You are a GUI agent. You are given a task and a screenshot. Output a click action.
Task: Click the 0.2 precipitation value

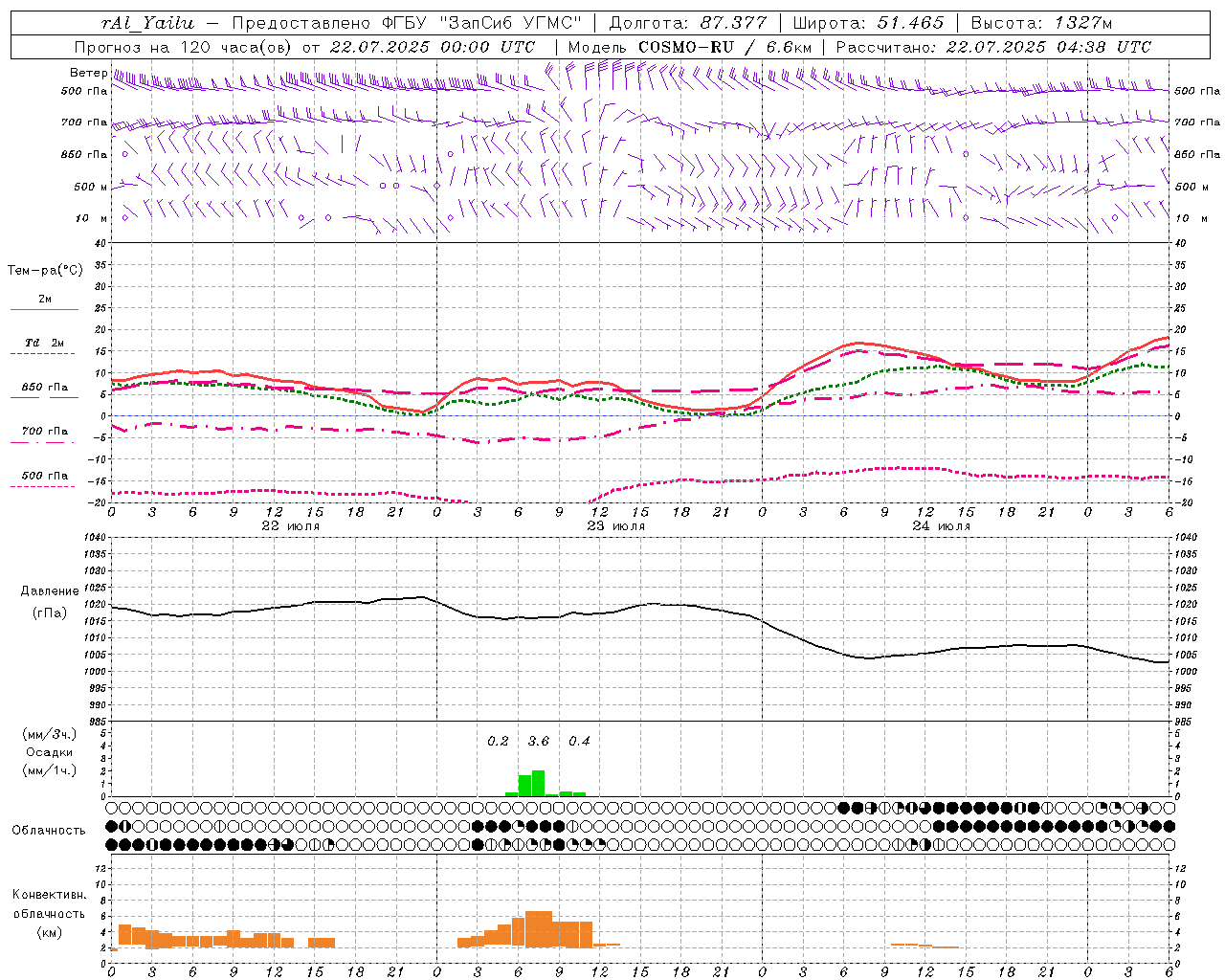498,741
